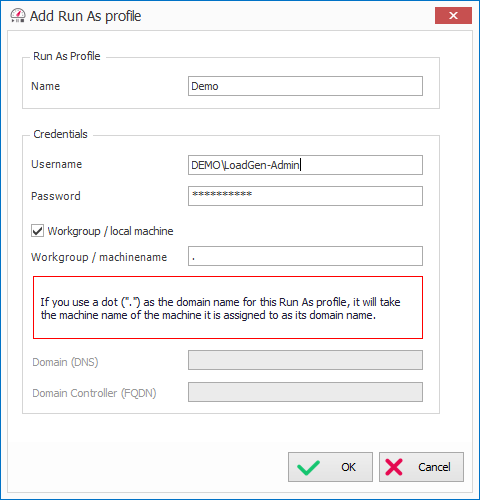This screenshot has height=500, width=480.
Task: Click into the Username field with DEMO\LoadGen-Admin
Action: click(305, 165)
